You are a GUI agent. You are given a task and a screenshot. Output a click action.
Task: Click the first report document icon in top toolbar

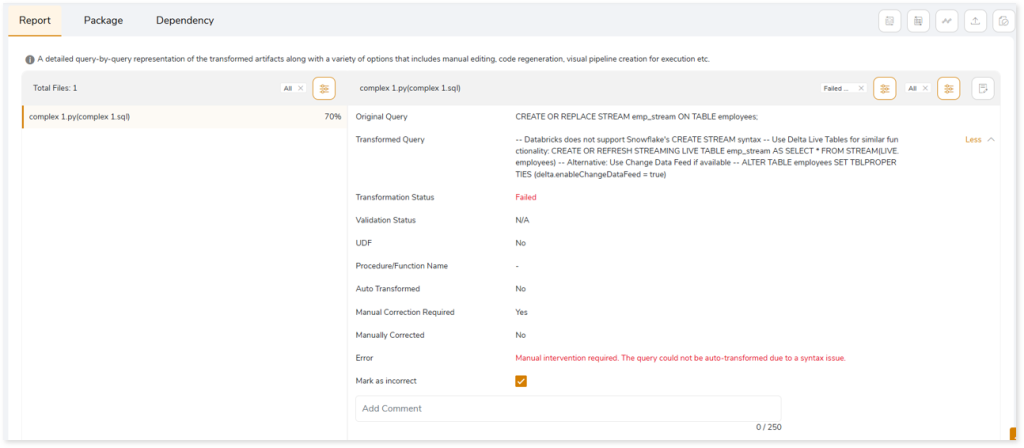pos(890,21)
